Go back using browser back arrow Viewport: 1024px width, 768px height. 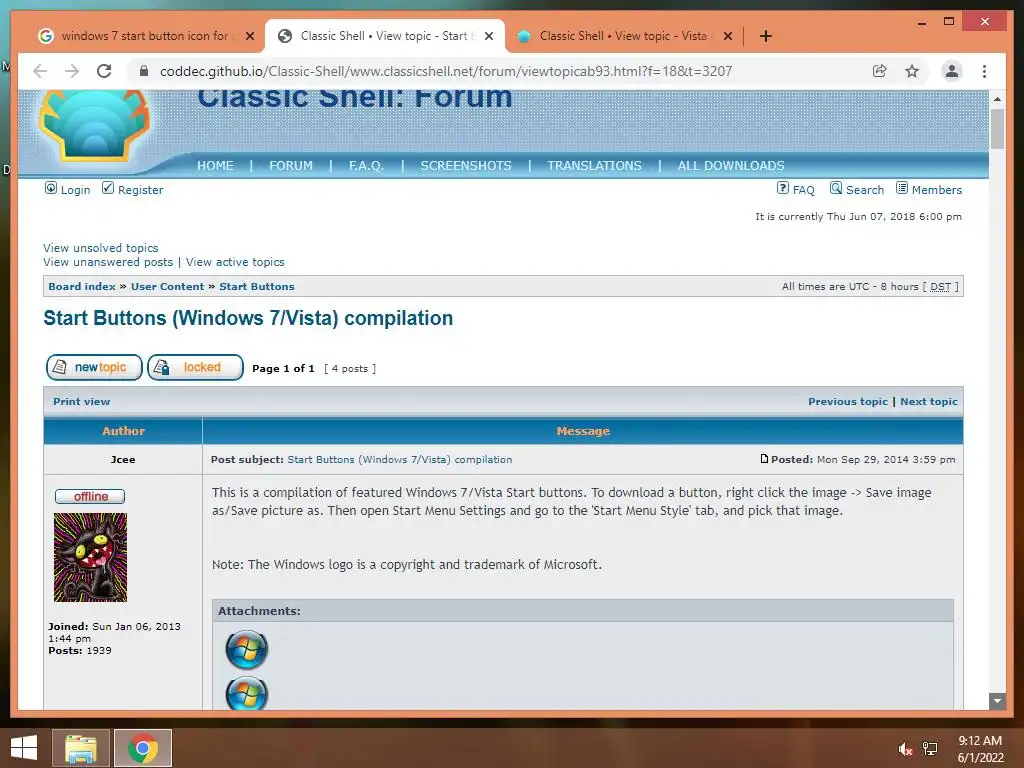tap(40, 71)
